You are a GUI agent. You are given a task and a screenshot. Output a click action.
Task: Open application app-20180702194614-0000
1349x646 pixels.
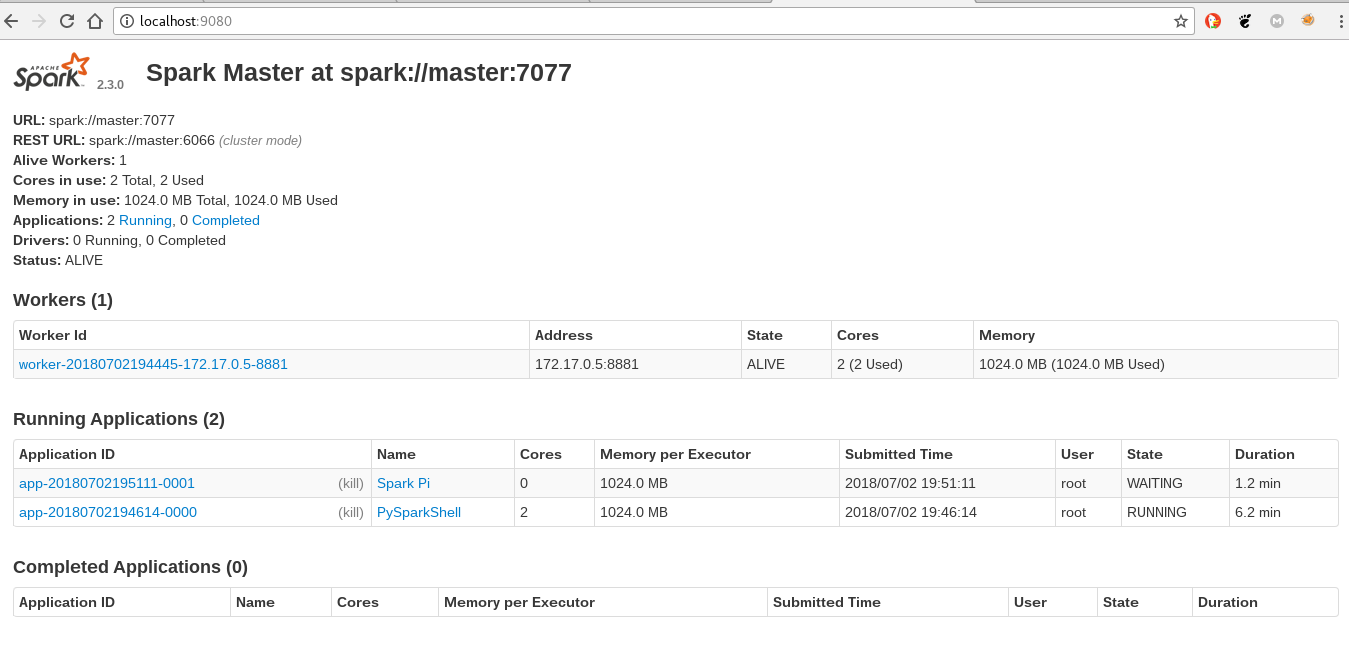point(108,512)
